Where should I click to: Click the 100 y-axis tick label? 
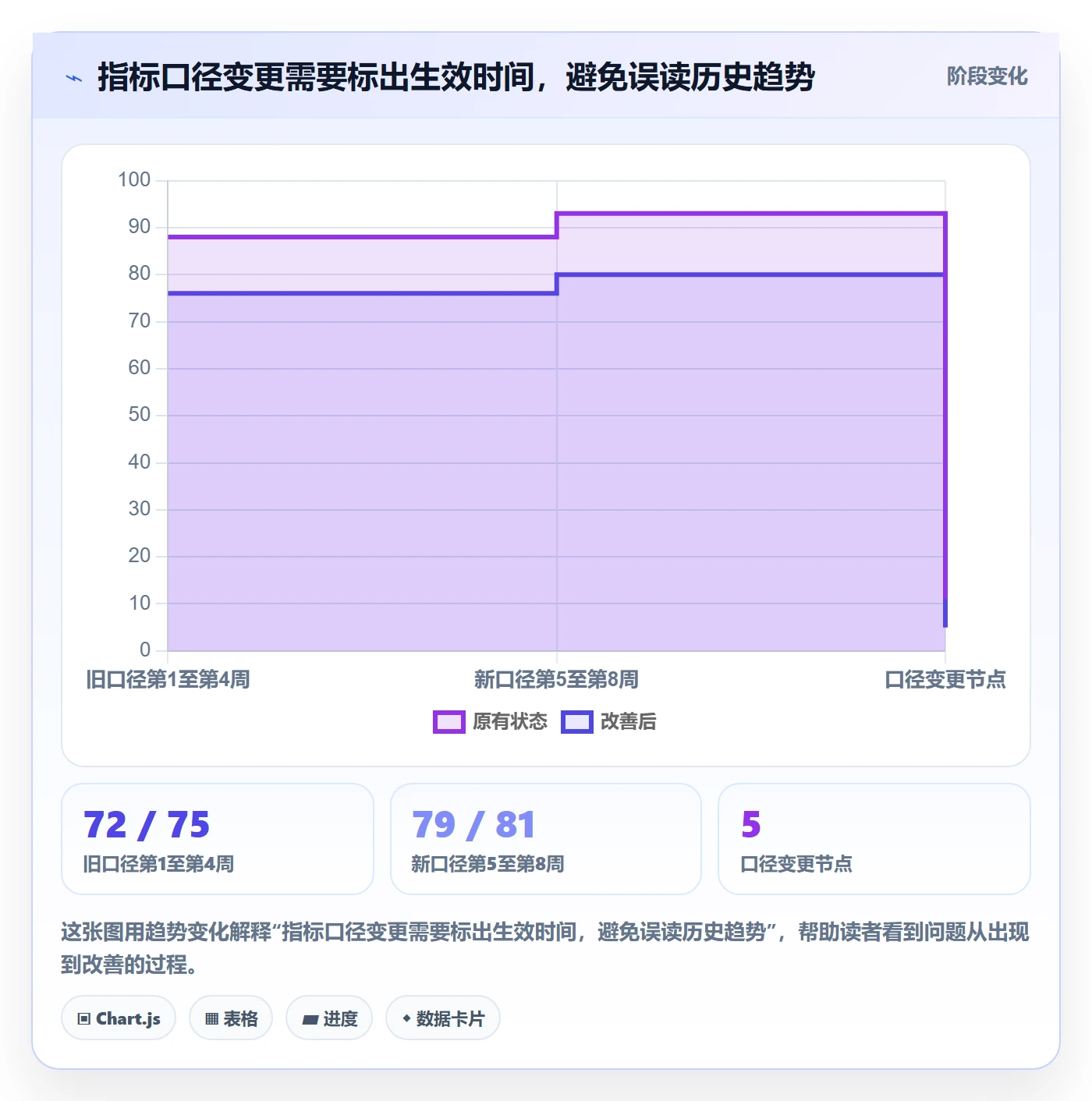coord(134,180)
